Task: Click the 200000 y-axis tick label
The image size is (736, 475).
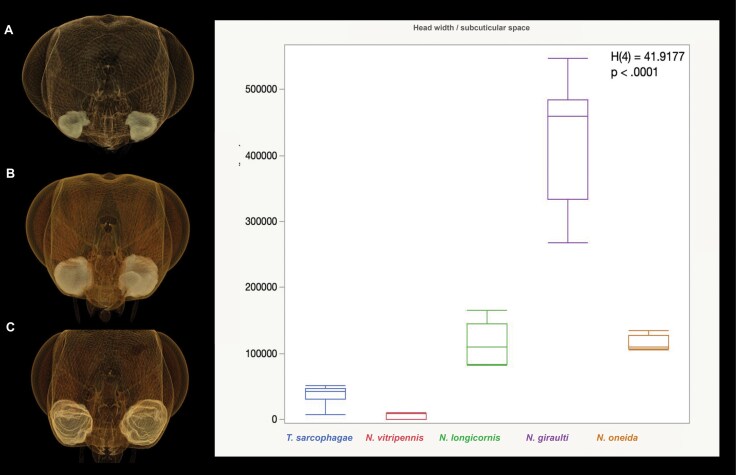Action: (261, 287)
